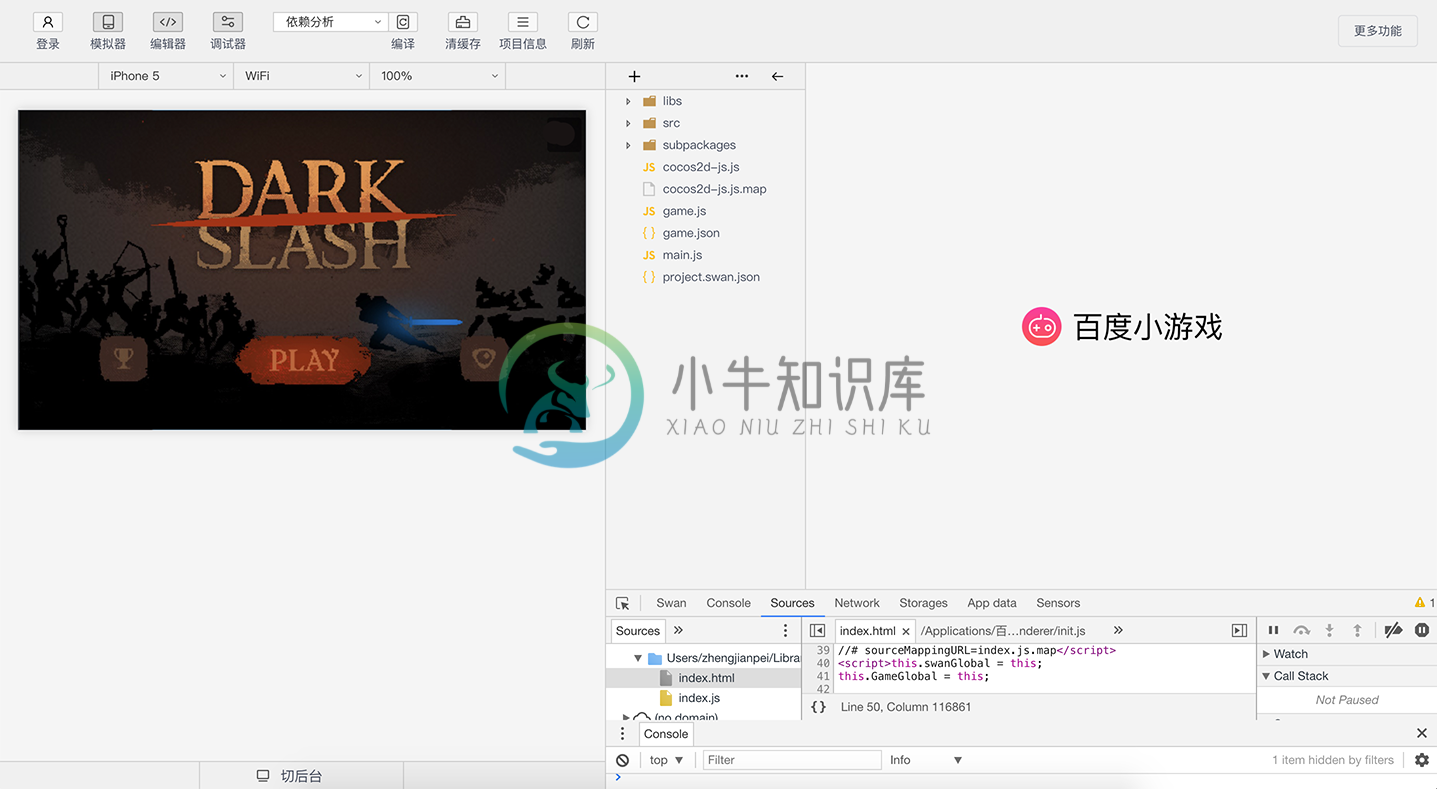The width and height of the screenshot is (1437, 789).
Task: Toggle the debugger sidebar icon
Action: 1239,630
